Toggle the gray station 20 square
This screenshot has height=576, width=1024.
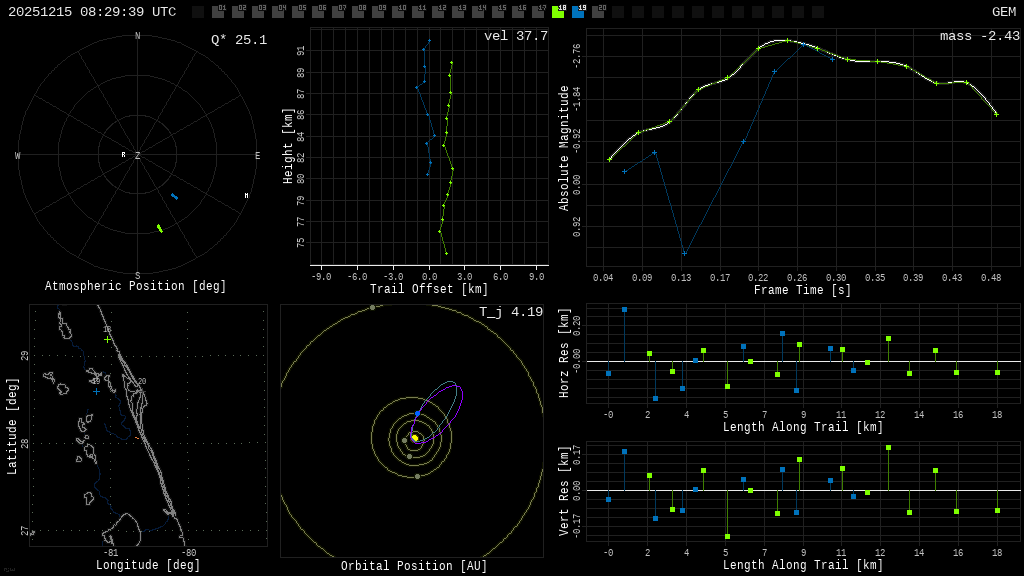(598, 11)
